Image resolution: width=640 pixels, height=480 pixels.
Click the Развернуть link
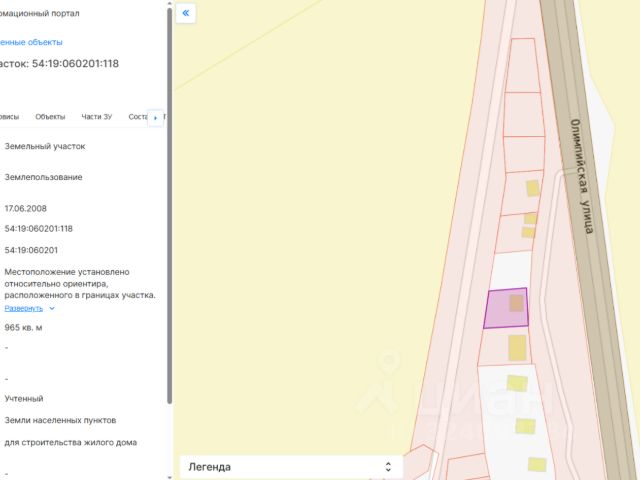click(x=23, y=308)
